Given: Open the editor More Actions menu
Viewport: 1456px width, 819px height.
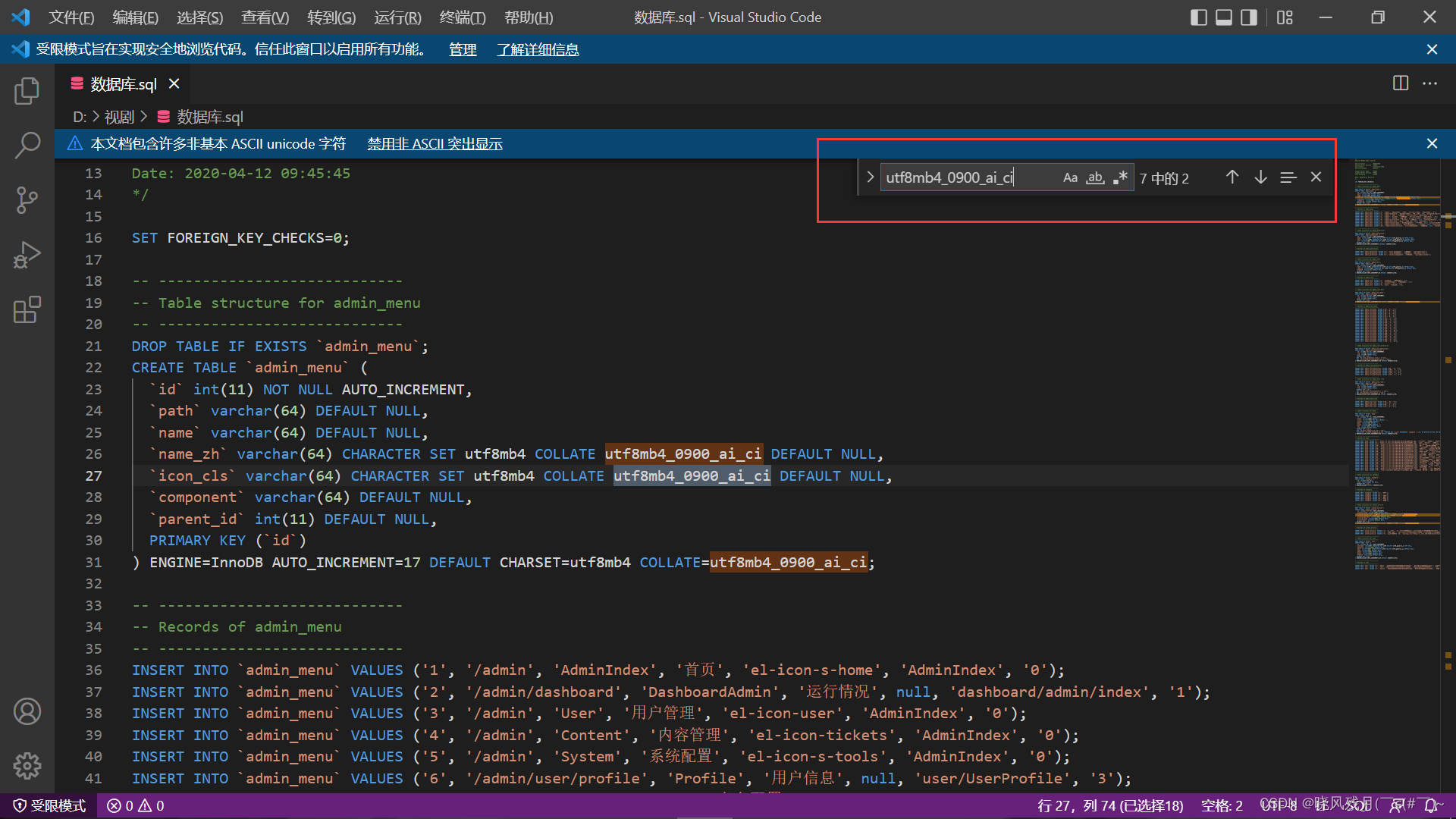Looking at the screenshot, I should [1430, 83].
